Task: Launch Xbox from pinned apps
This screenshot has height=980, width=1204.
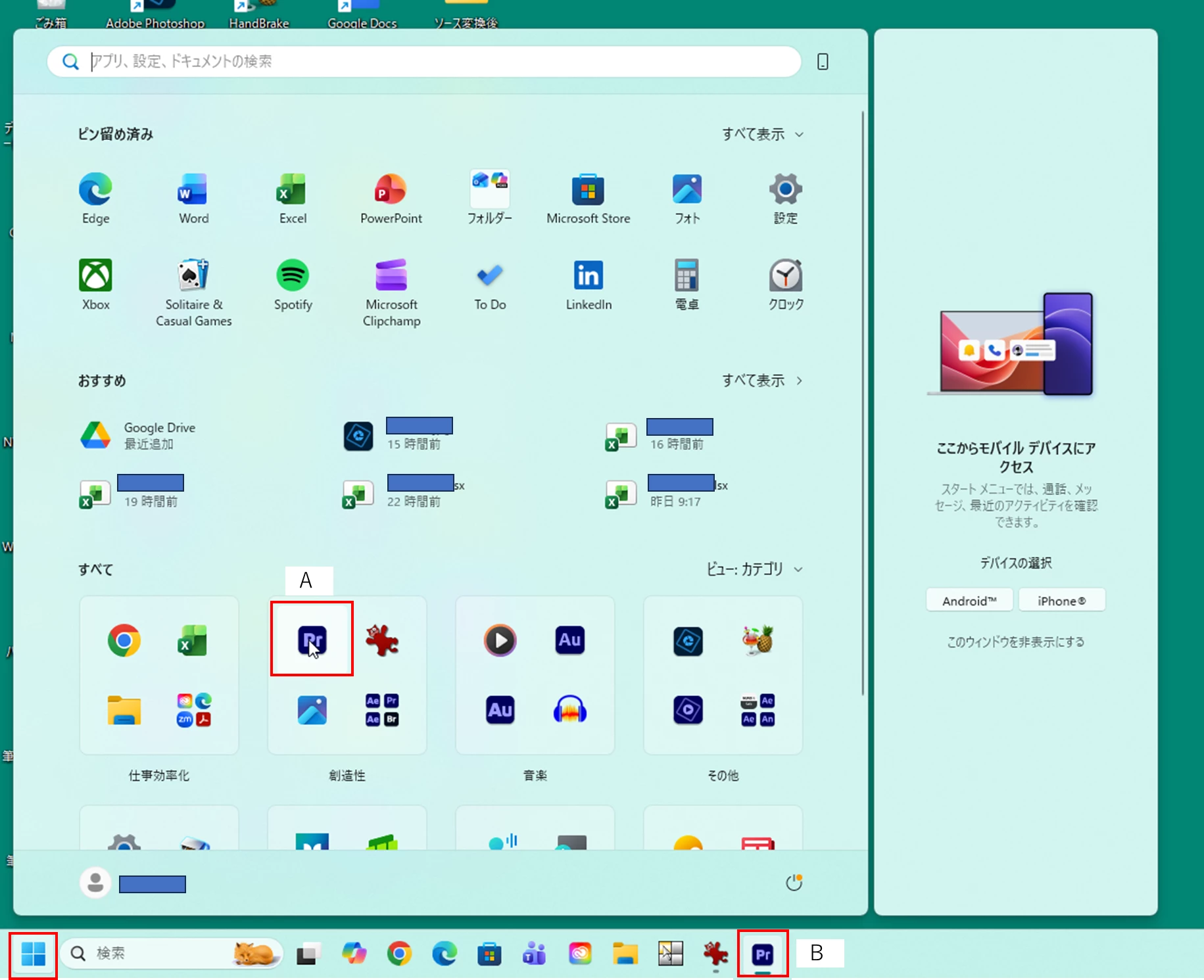Action: point(95,285)
